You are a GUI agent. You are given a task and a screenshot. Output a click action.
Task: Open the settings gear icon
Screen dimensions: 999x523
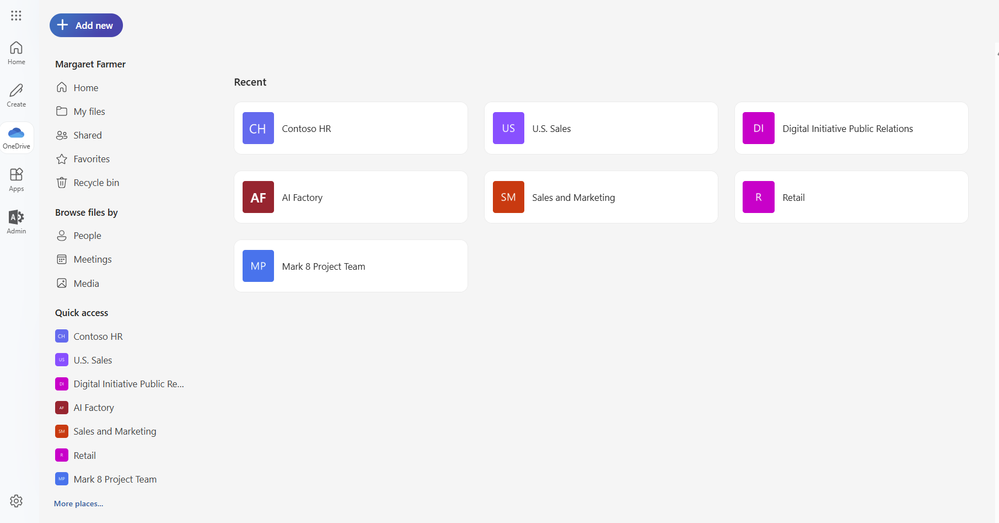tap(16, 501)
